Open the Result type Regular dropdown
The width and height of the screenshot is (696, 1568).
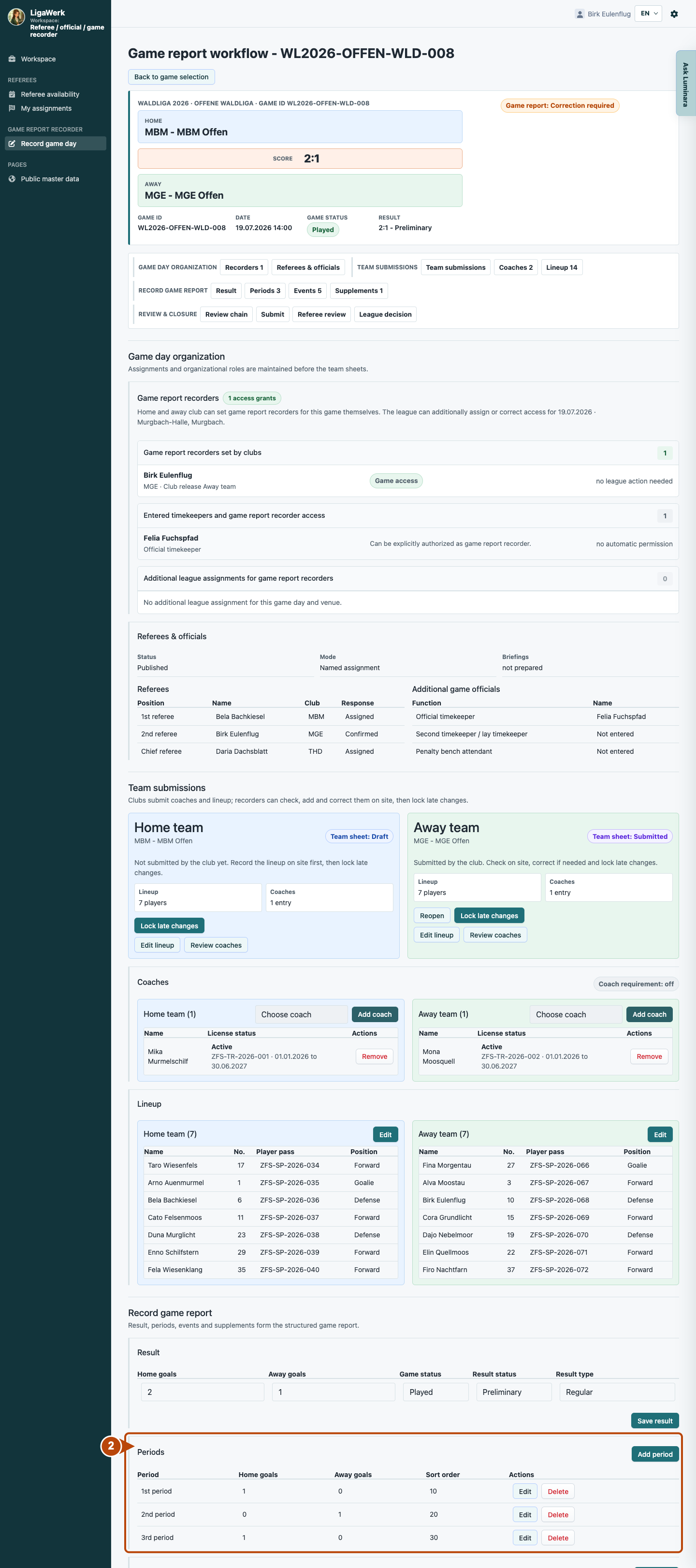pos(617,1392)
